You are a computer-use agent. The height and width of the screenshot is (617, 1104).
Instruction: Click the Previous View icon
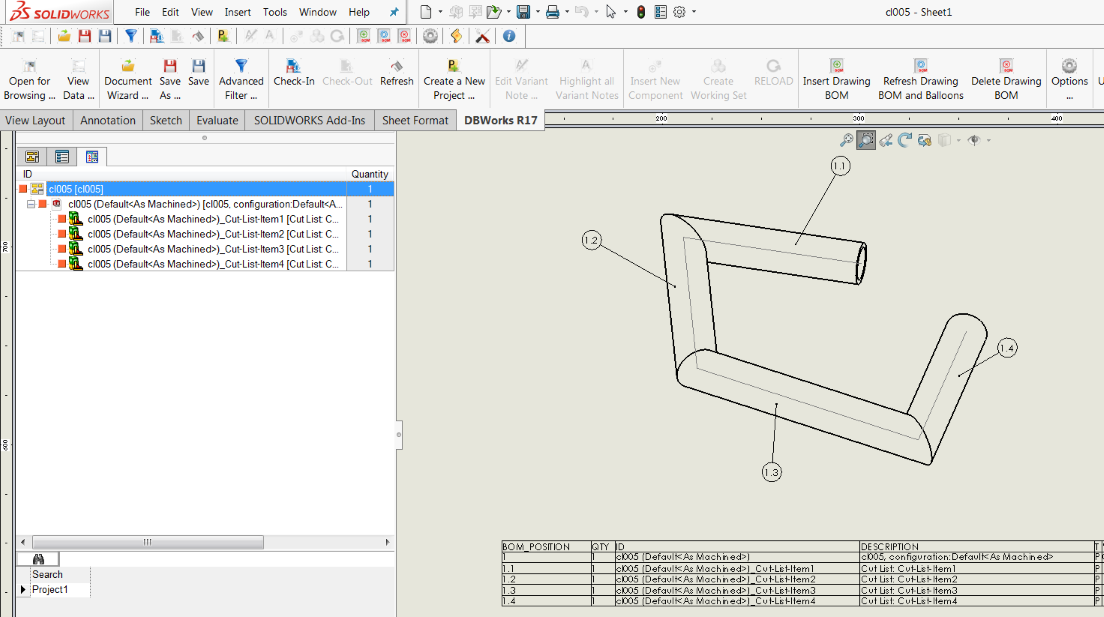[886, 140]
